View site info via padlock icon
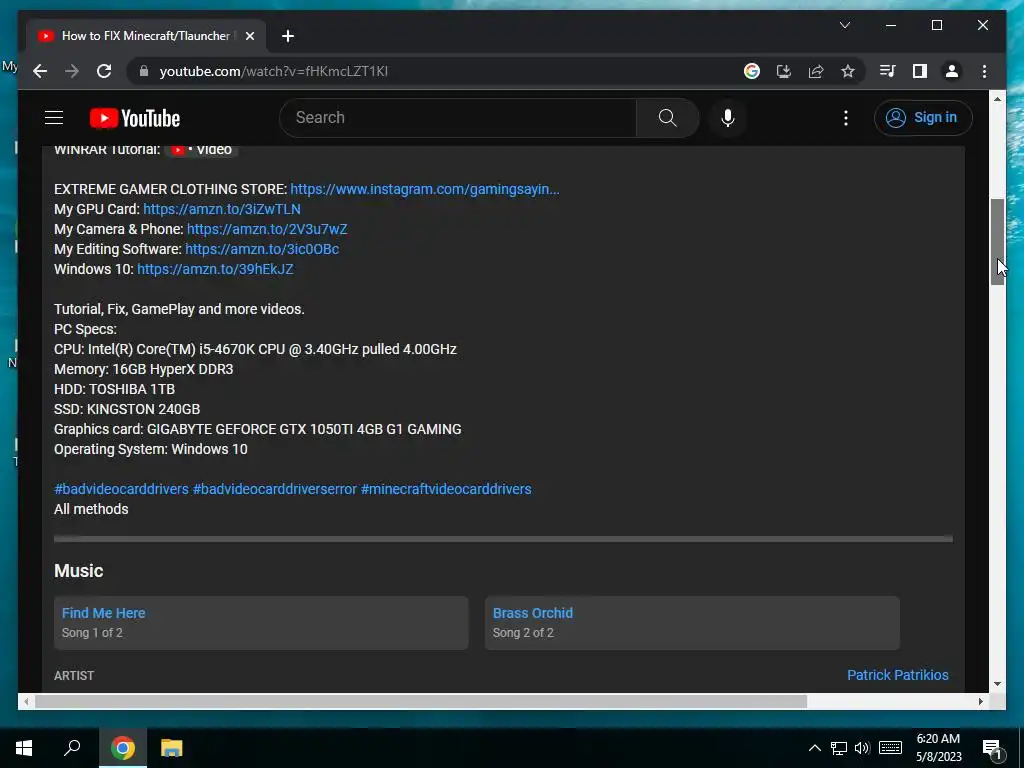1024x768 pixels. click(144, 71)
